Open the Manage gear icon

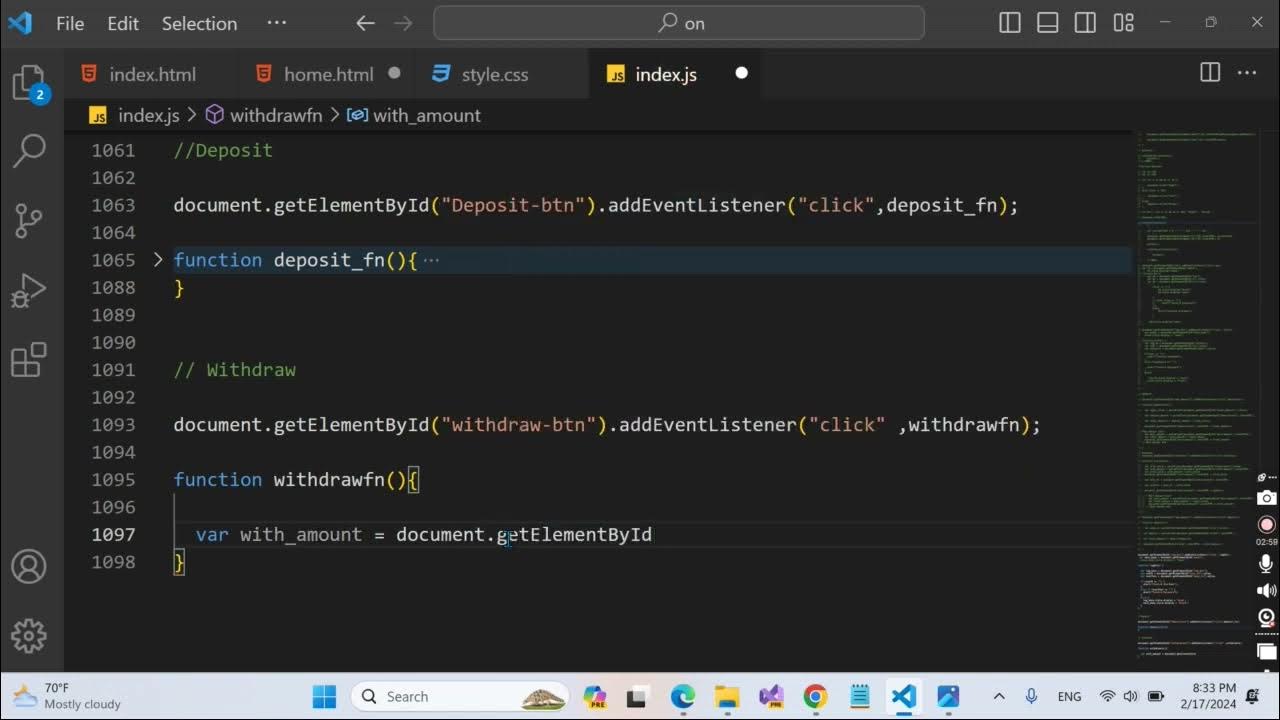[29, 635]
